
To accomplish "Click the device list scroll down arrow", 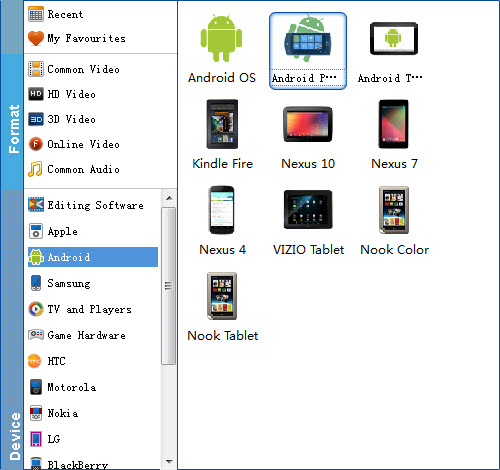I will [169, 462].
